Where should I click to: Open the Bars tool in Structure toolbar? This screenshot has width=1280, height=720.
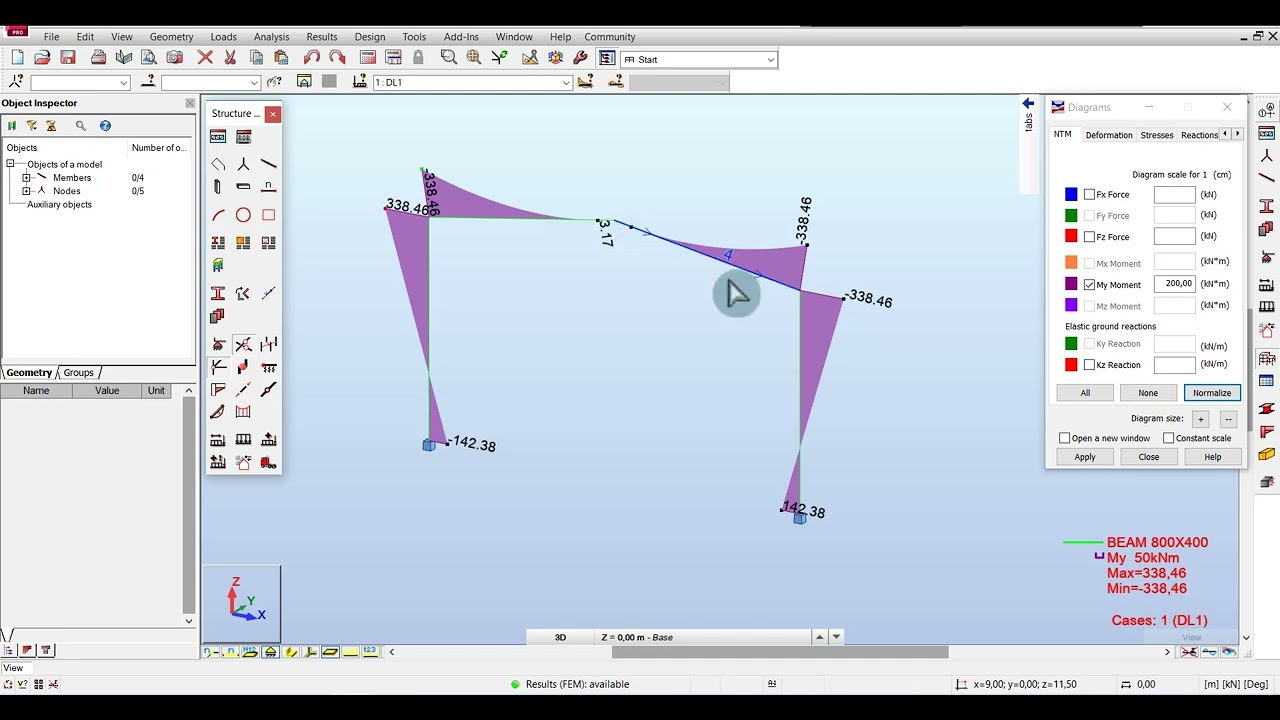pyautogui.click(x=268, y=164)
